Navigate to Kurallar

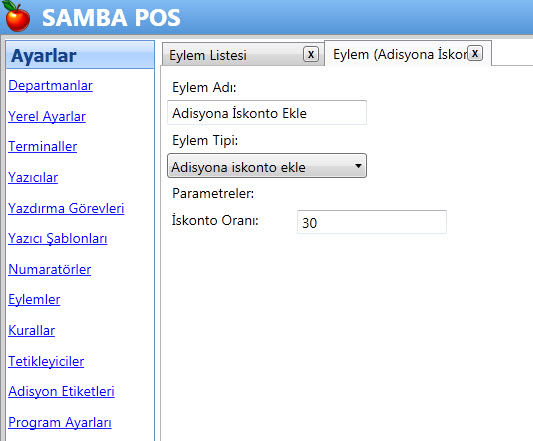32,330
